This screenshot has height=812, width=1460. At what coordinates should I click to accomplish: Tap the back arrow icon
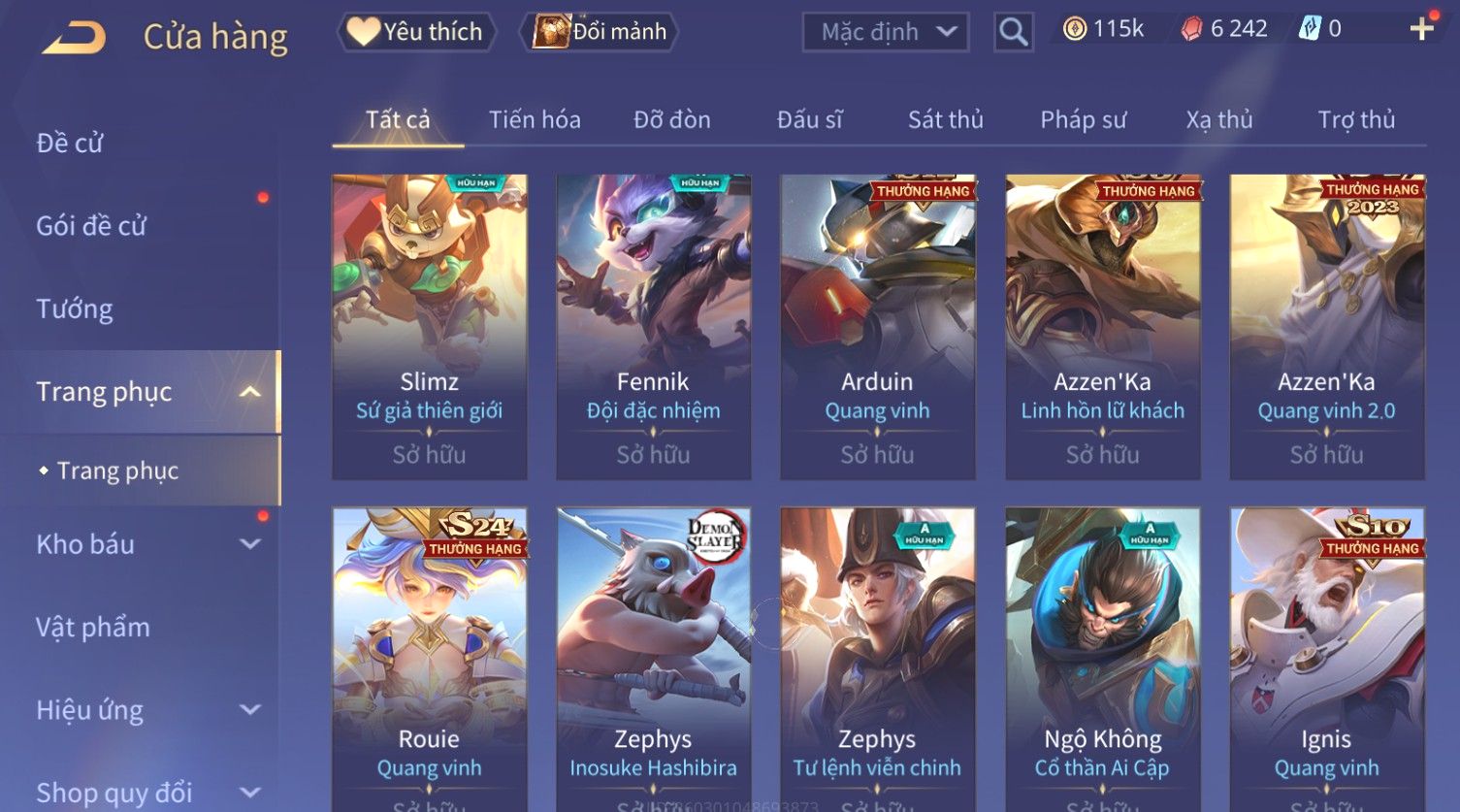tap(74, 39)
